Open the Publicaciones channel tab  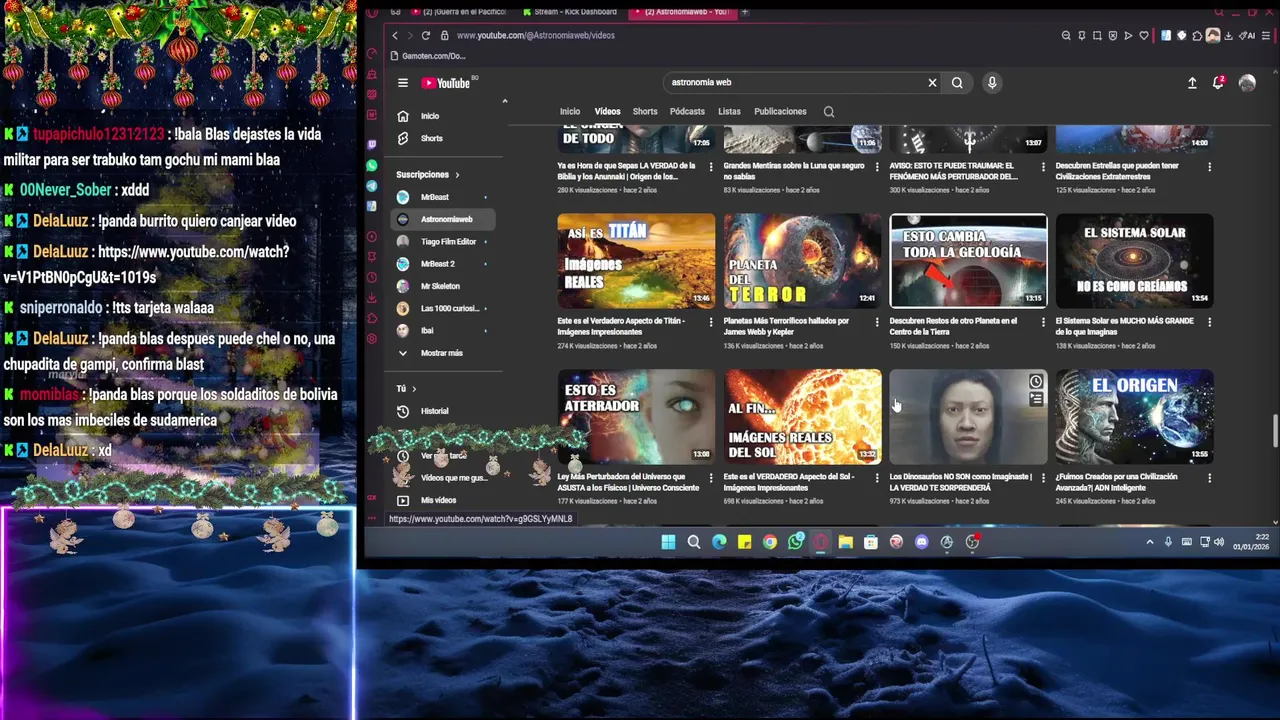coord(780,112)
